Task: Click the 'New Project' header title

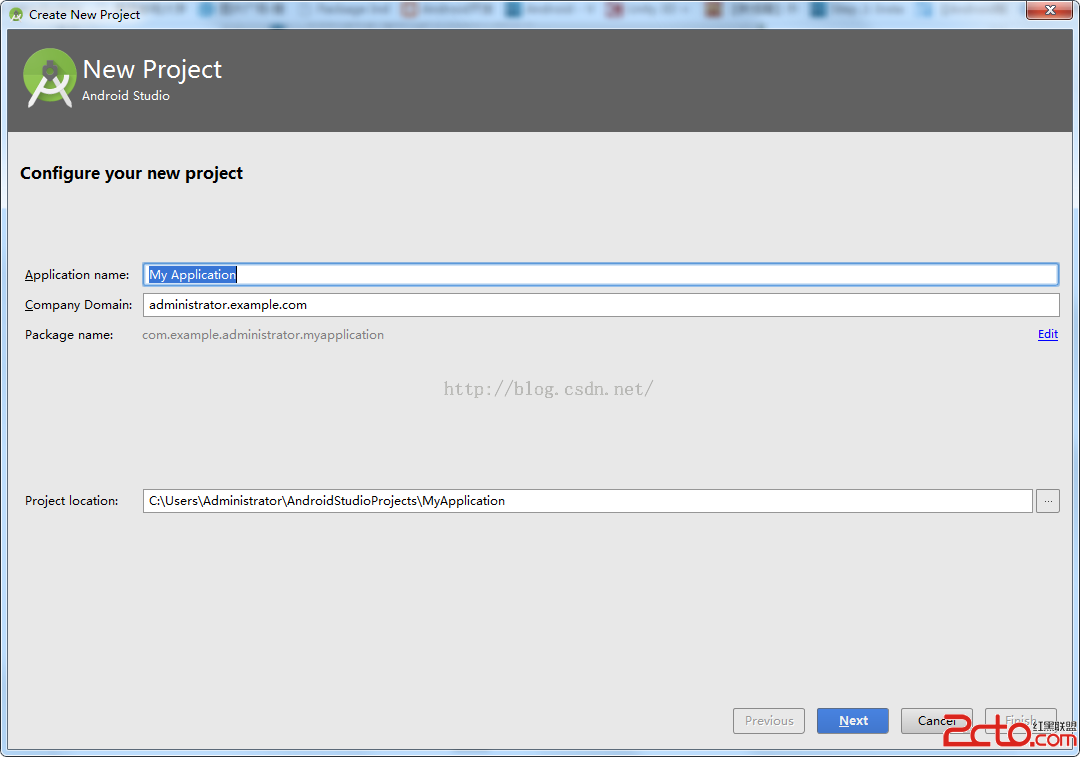Action: pyautogui.click(x=152, y=70)
